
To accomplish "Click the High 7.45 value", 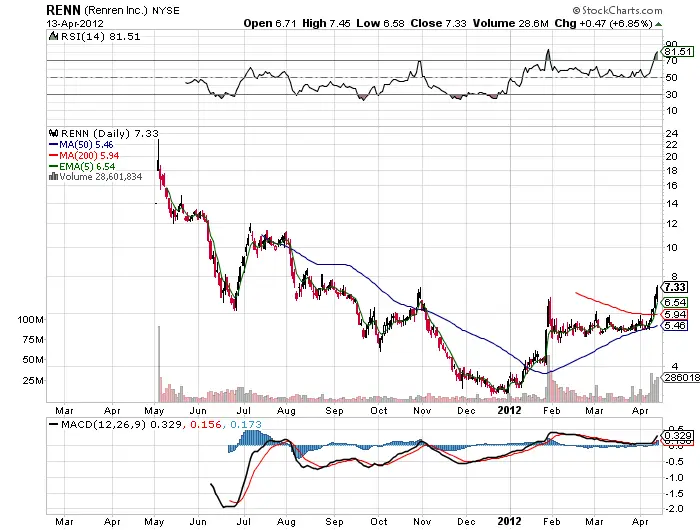I will pos(326,23).
